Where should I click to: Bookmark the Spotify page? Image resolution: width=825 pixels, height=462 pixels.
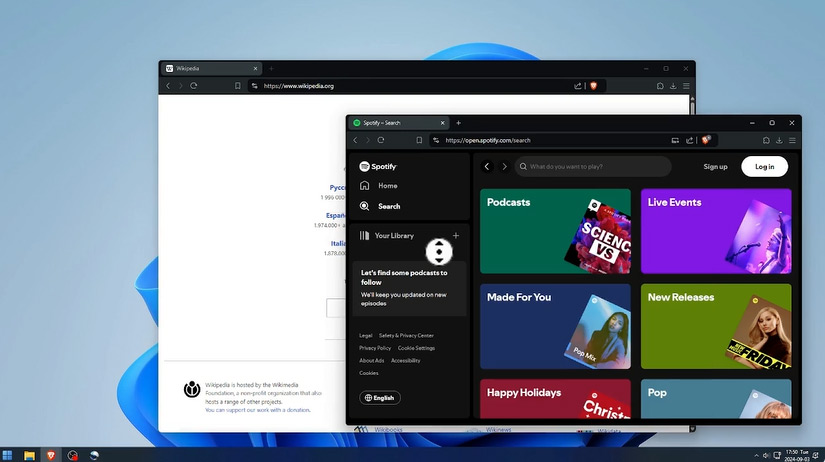[x=419, y=140]
